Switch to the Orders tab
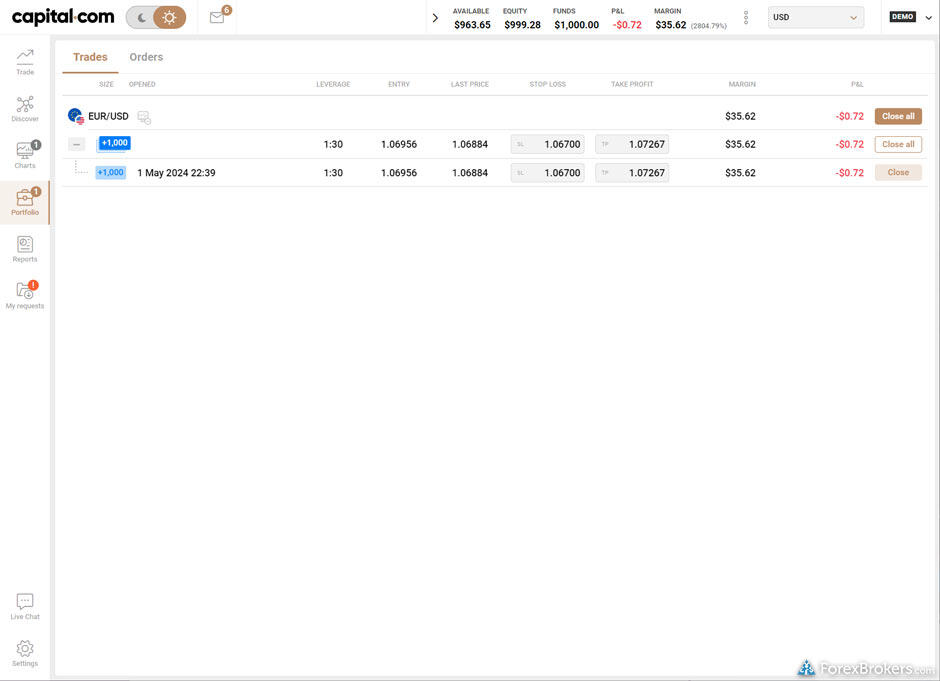The height and width of the screenshot is (681, 940). (146, 57)
